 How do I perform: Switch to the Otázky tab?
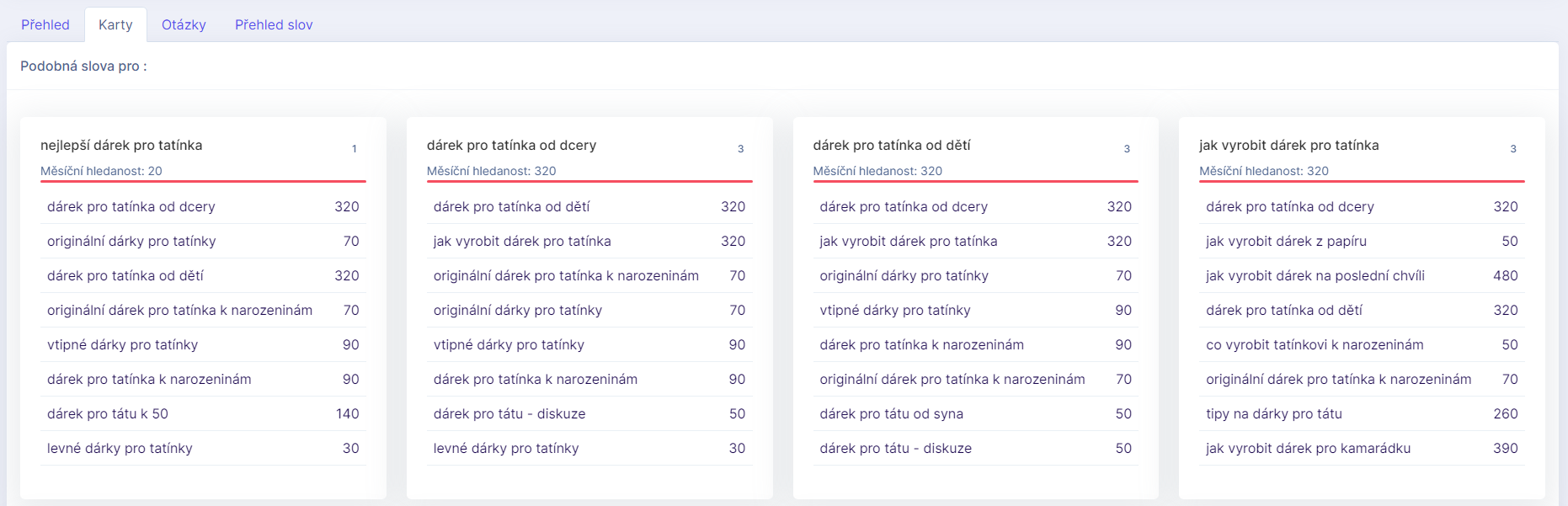pos(184,24)
